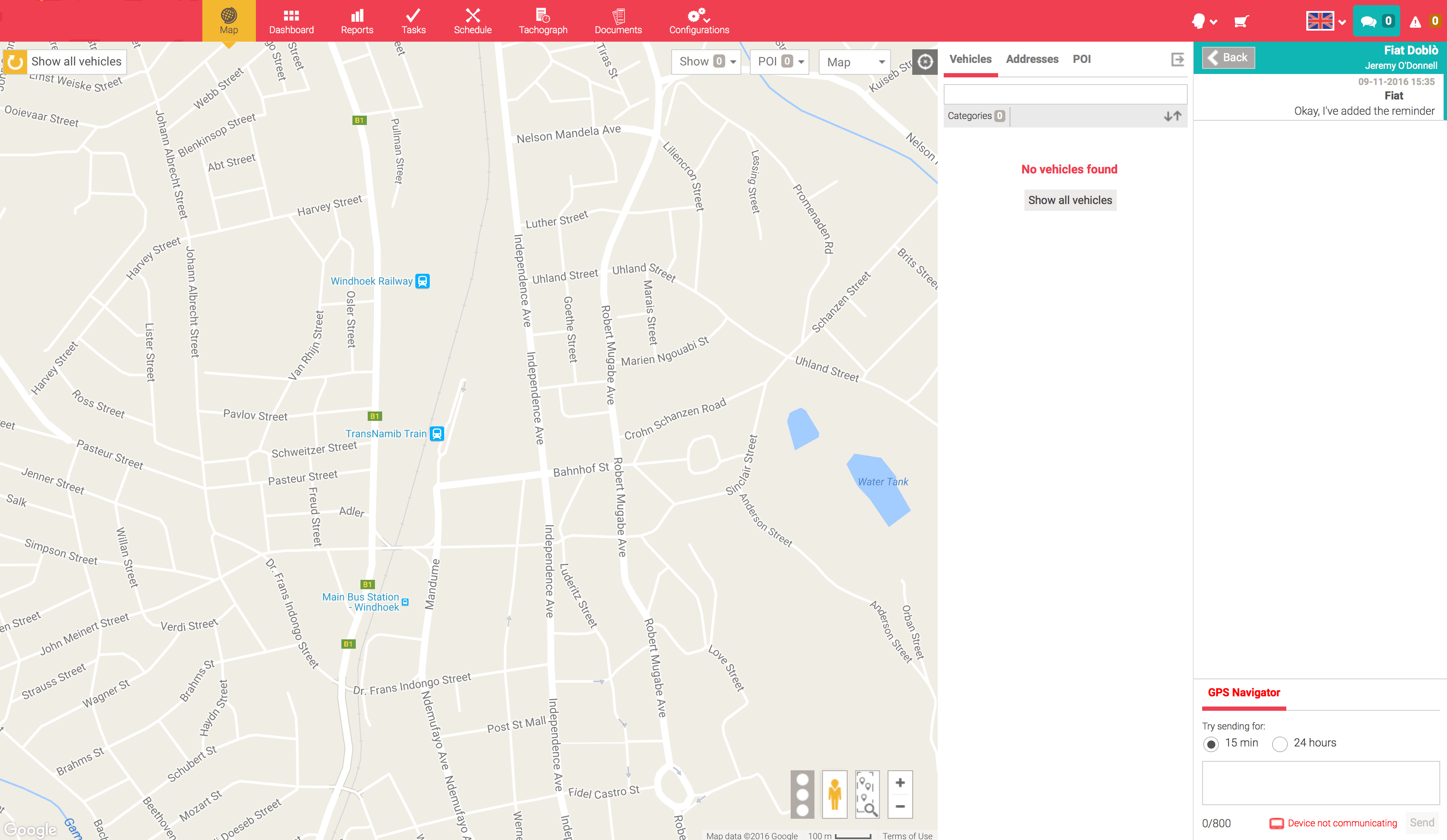1447x840 pixels.
Task: Click the Back button in chat
Action: click(1228, 57)
